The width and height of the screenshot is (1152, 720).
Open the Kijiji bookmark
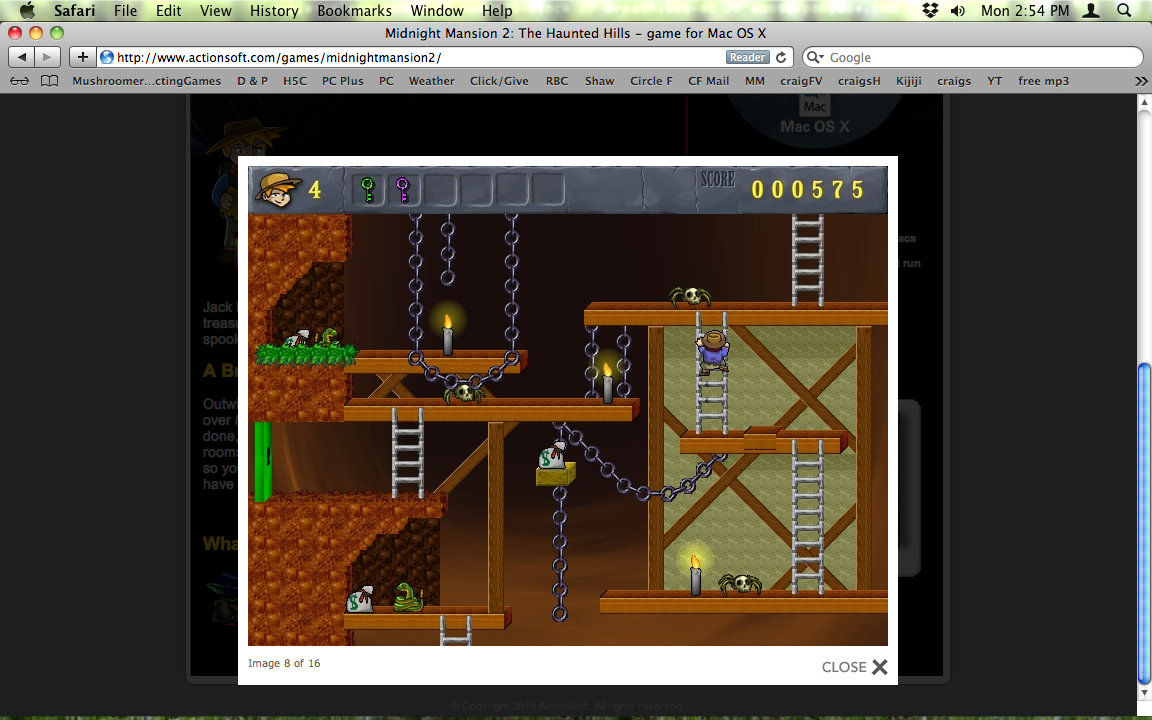[x=909, y=81]
